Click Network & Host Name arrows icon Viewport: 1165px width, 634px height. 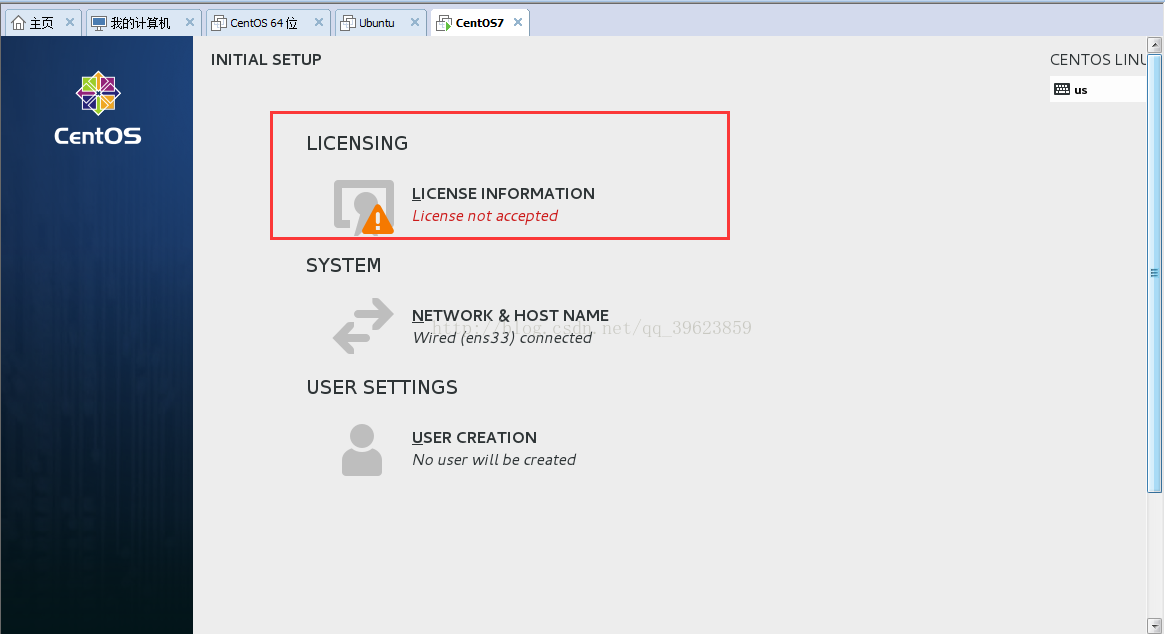(363, 326)
